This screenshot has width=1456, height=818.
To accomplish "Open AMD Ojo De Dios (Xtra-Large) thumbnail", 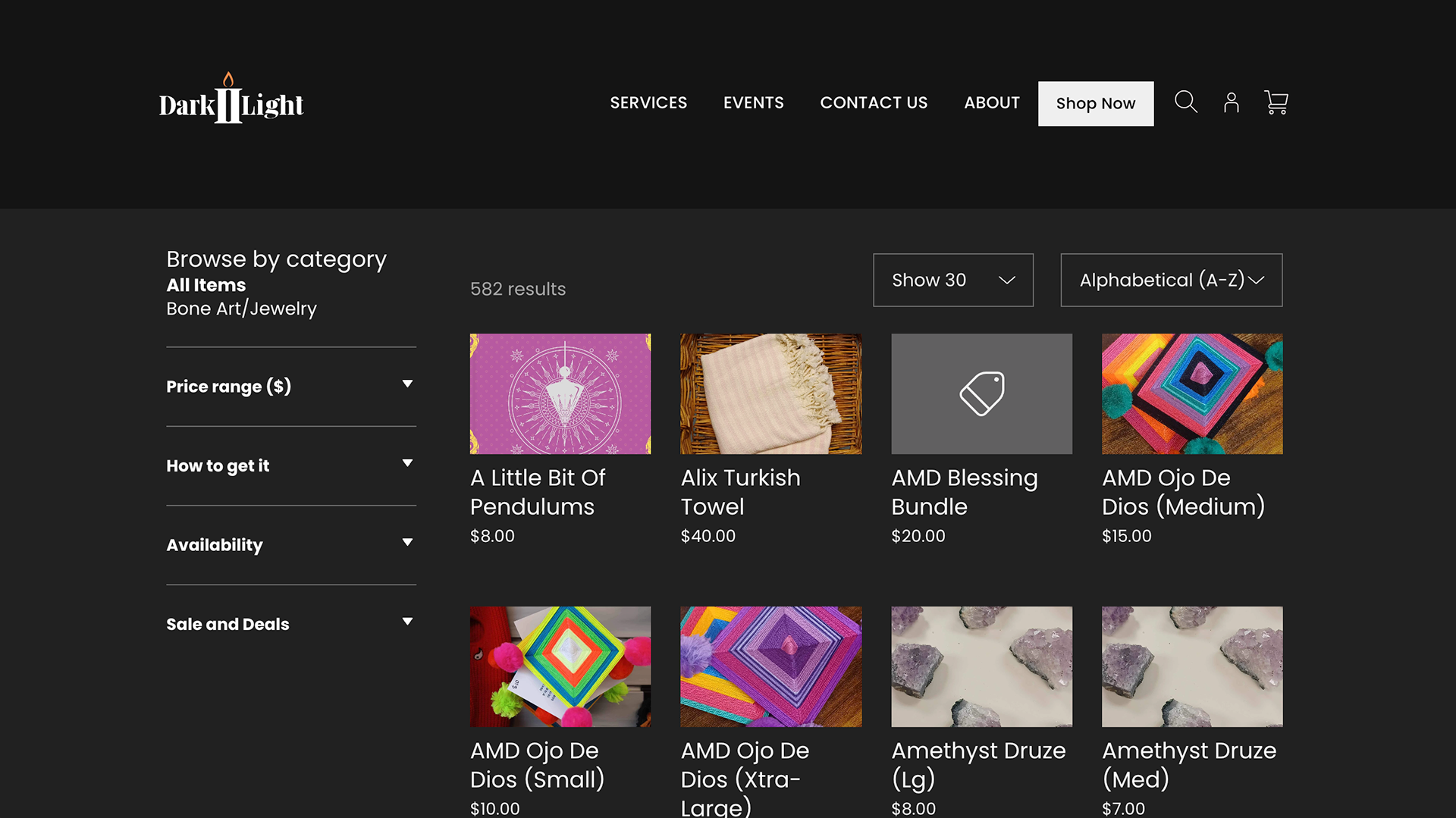I will point(771,666).
